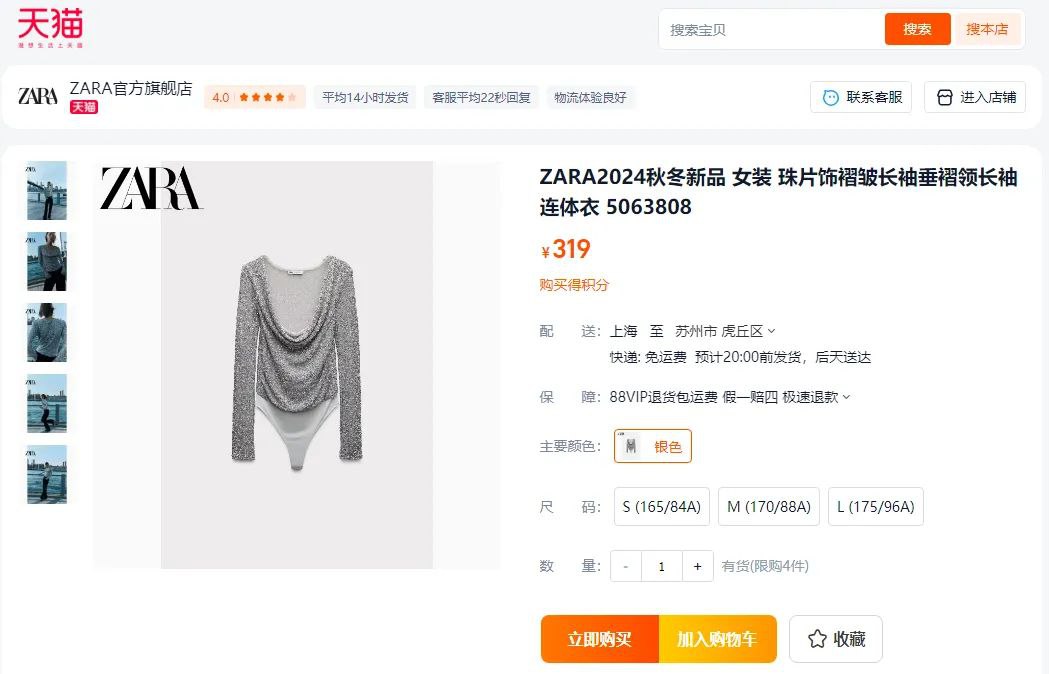Click the 搜索宝贝 search input field
The height and width of the screenshot is (674, 1049).
point(773,29)
